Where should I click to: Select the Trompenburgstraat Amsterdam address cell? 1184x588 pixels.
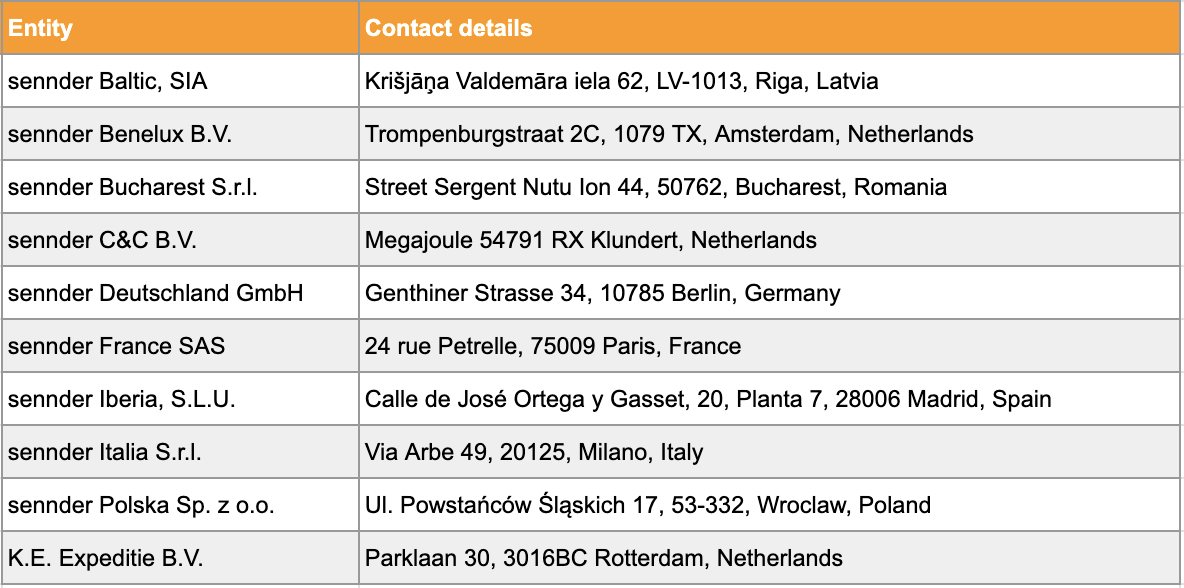[x=771, y=134]
